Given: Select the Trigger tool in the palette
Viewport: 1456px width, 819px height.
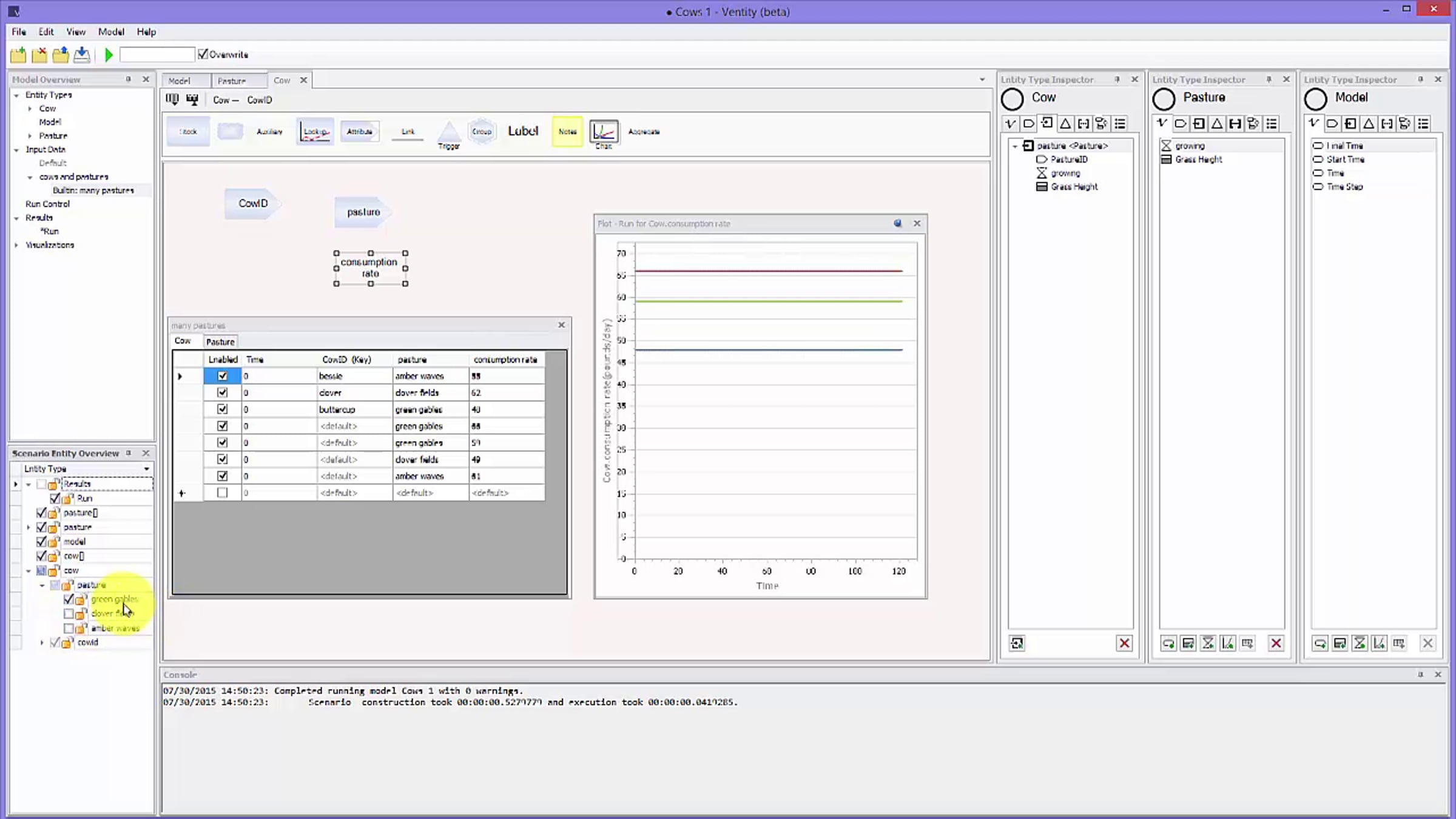Looking at the screenshot, I should (449, 135).
